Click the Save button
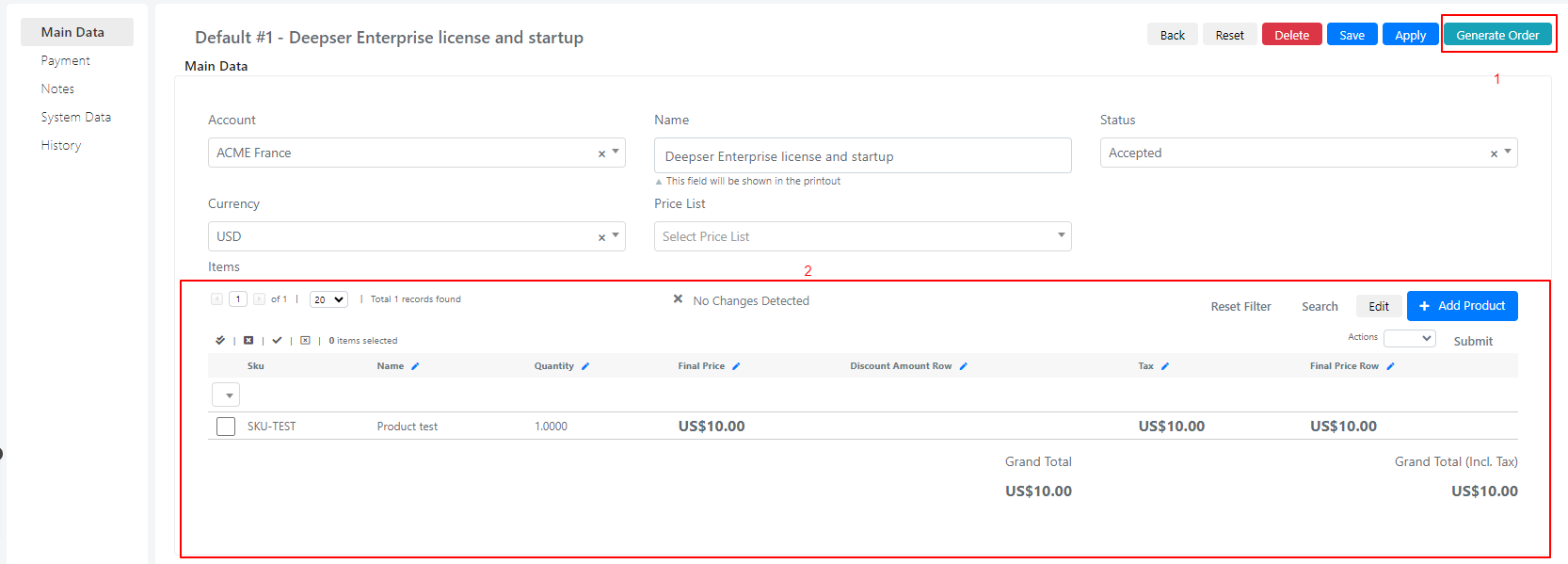Image resolution: width=1568 pixels, height=564 pixels. point(1352,35)
